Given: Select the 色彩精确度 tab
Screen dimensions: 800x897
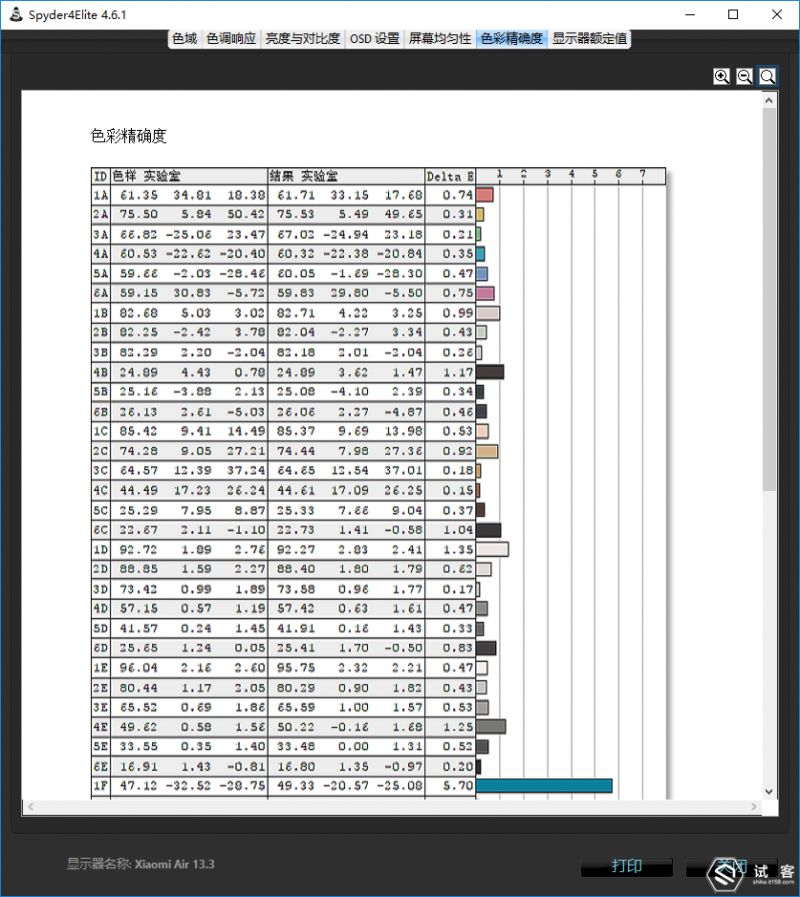Looking at the screenshot, I should coord(512,38).
